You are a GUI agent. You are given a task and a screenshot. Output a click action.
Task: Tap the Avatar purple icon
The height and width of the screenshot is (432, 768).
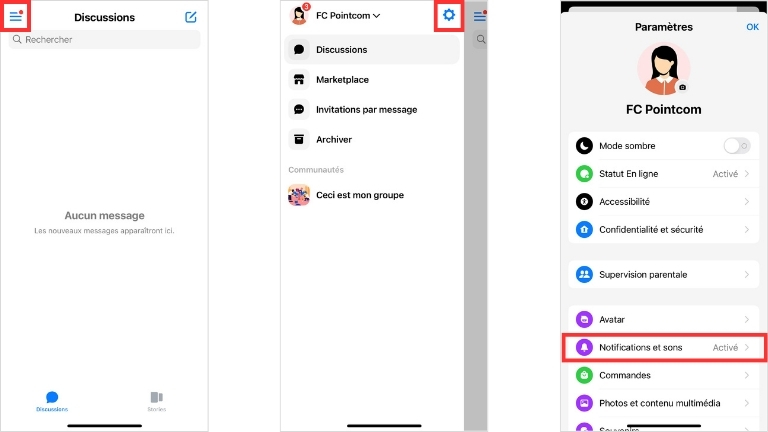pos(584,320)
